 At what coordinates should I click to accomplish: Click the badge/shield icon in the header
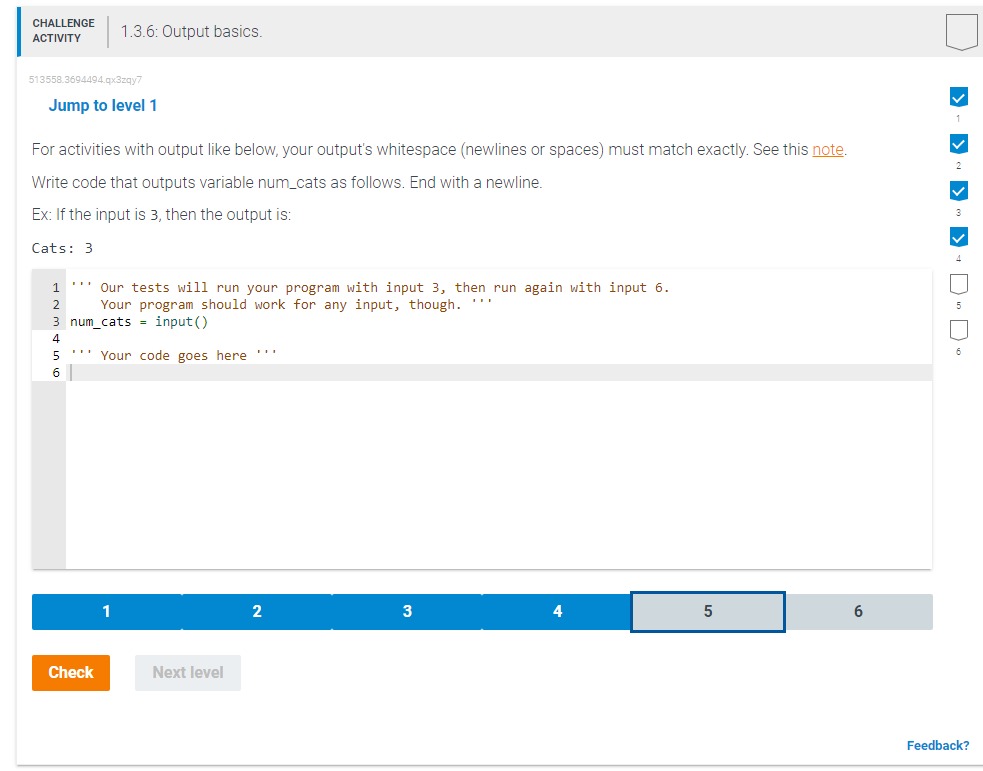(961, 31)
